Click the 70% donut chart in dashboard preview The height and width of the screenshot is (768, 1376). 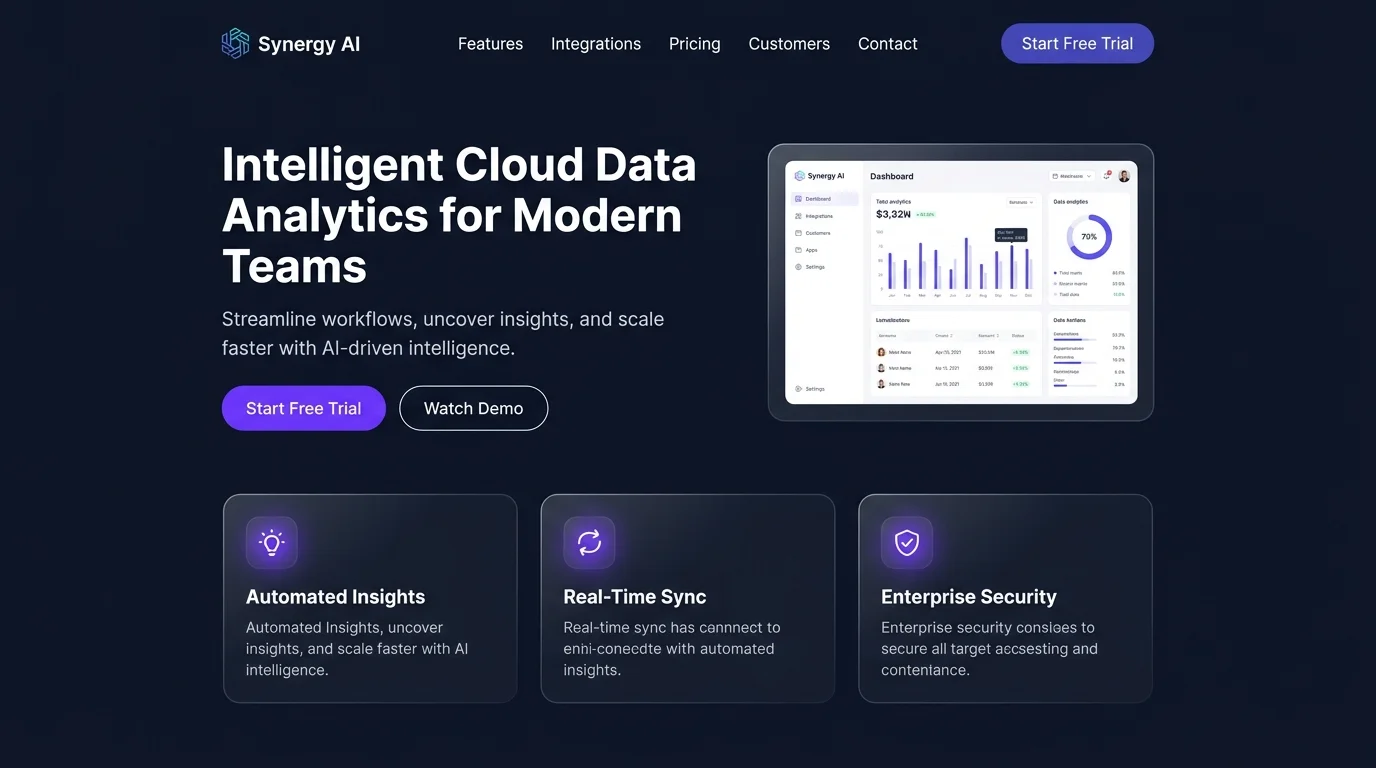(x=1089, y=237)
